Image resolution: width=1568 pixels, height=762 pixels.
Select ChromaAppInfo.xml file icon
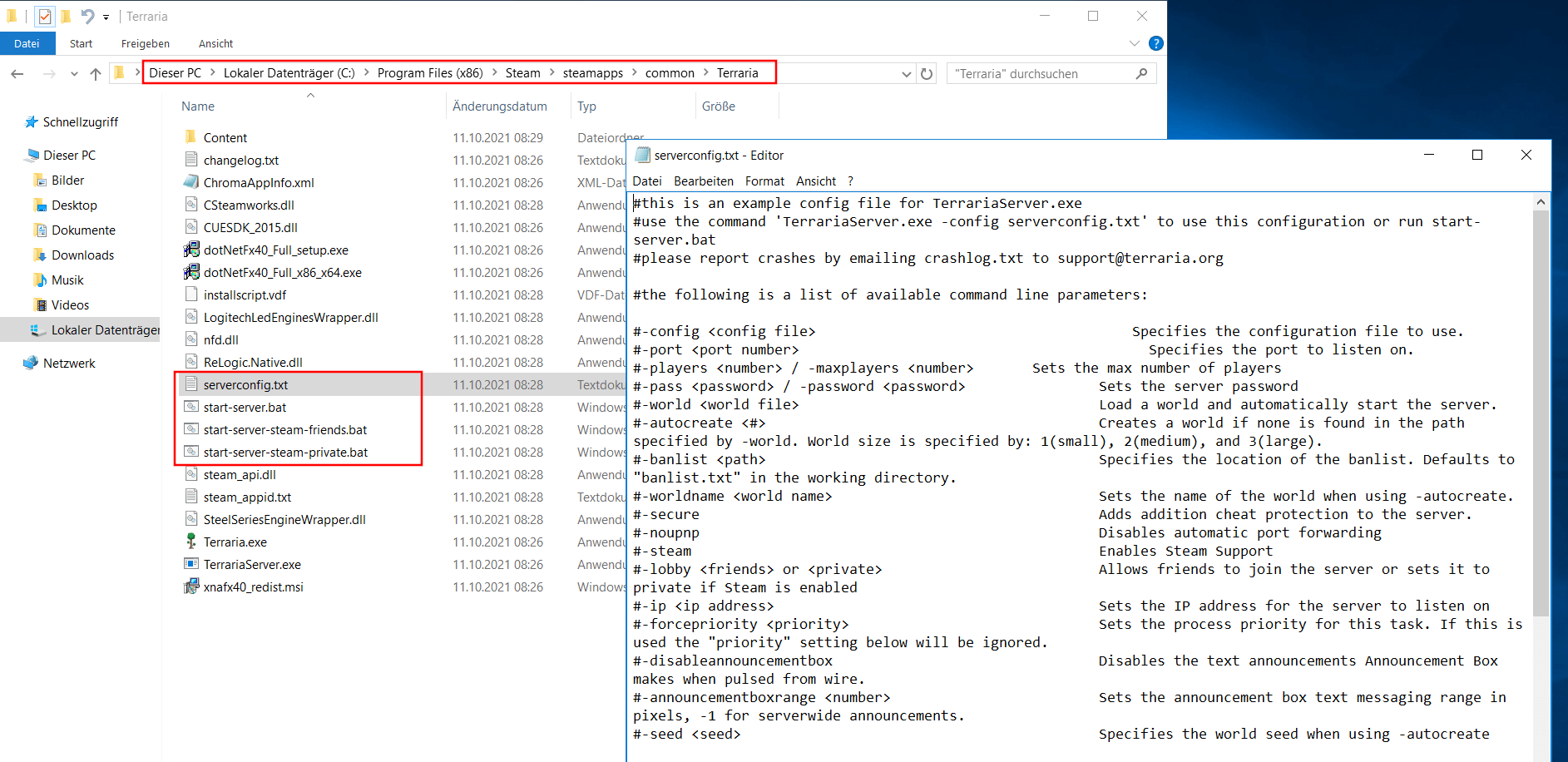point(191,182)
